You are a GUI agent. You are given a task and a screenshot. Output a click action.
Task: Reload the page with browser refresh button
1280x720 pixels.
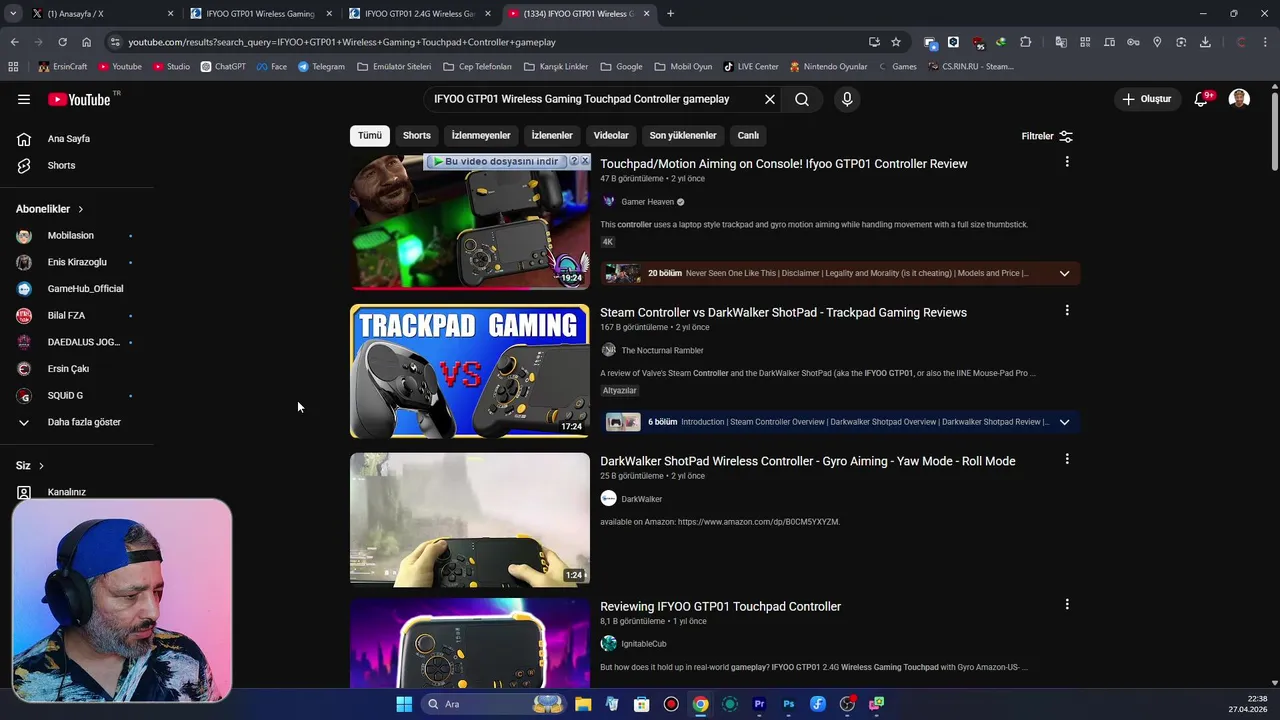[62, 42]
